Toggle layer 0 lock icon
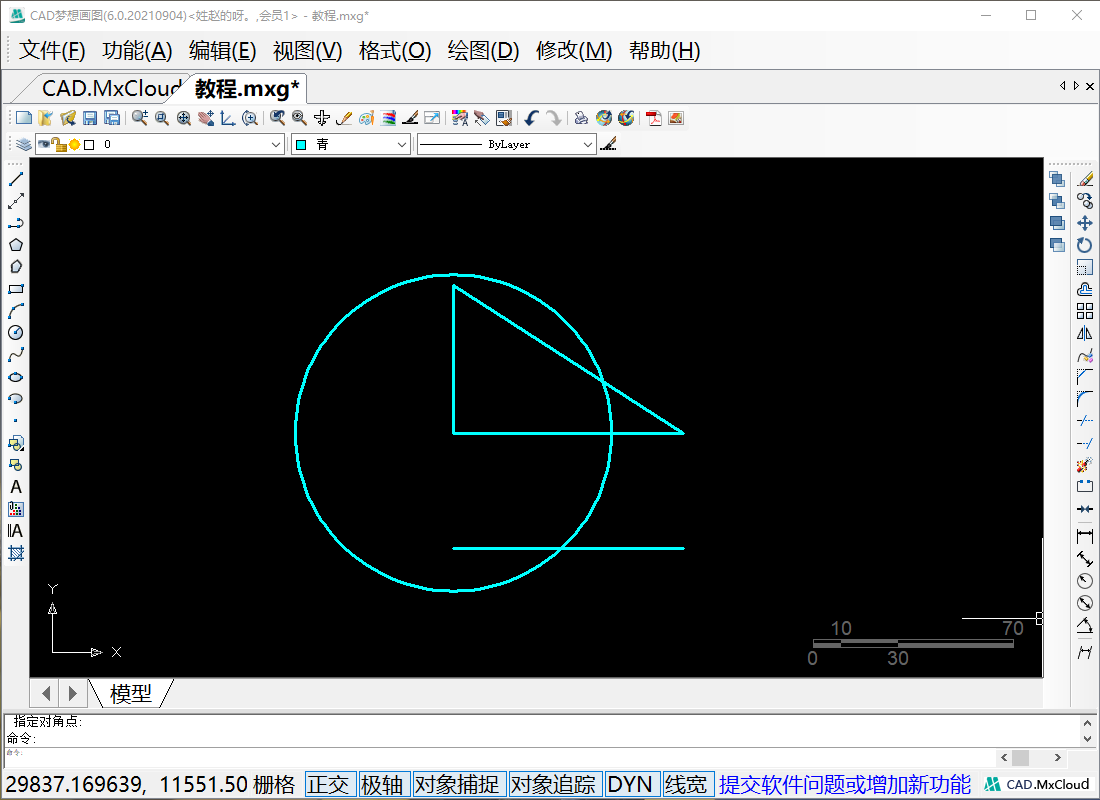Viewport: 1100px width, 800px height. coord(60,145)
